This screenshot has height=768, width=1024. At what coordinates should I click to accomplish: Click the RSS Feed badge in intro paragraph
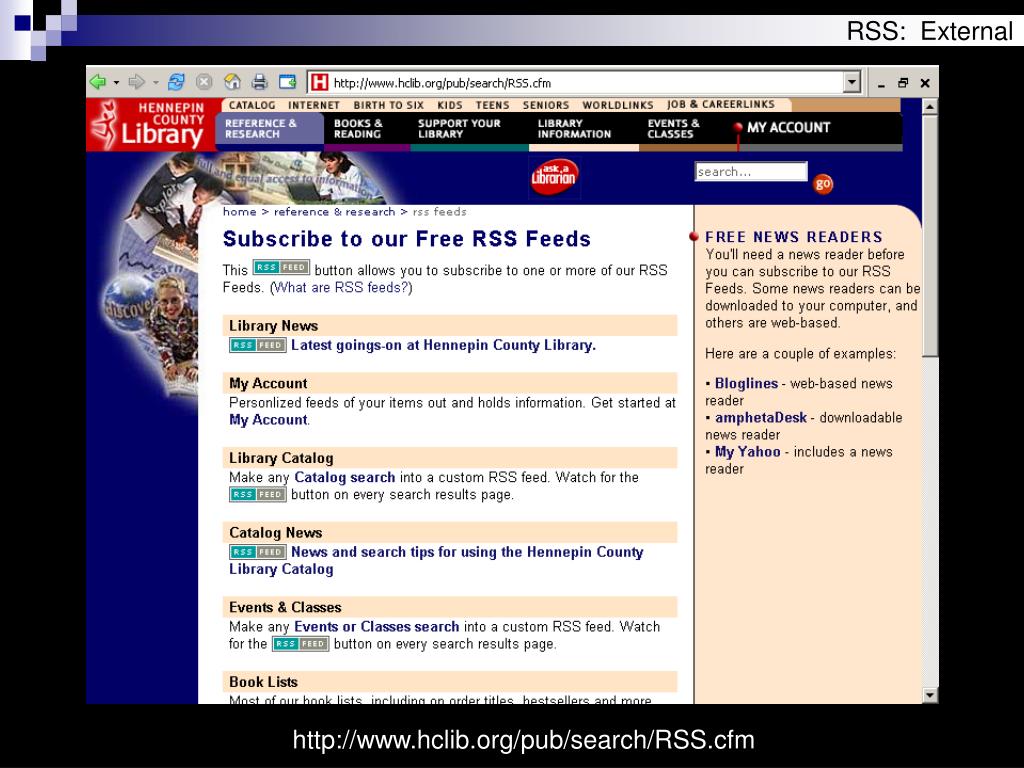(x=281, y=268)
